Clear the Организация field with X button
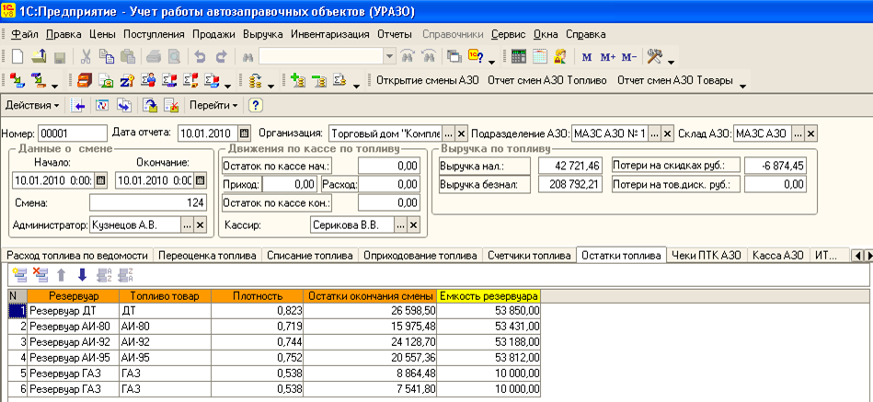 (462, 134)
